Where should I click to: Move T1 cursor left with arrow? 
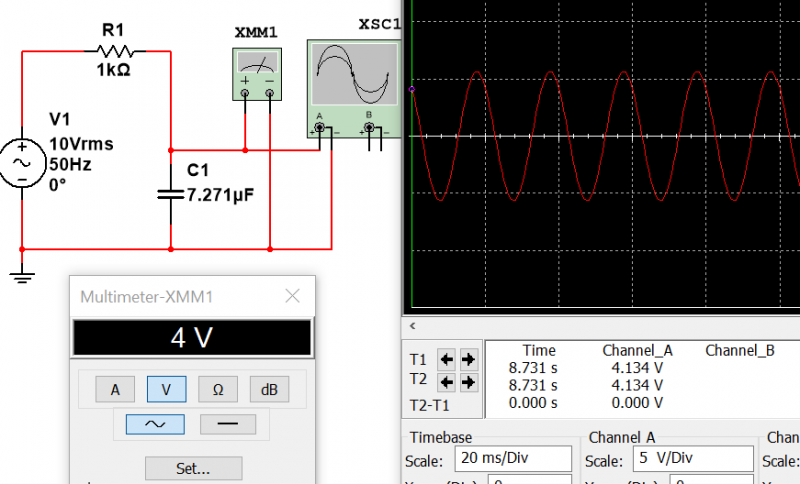coord(447,359)
